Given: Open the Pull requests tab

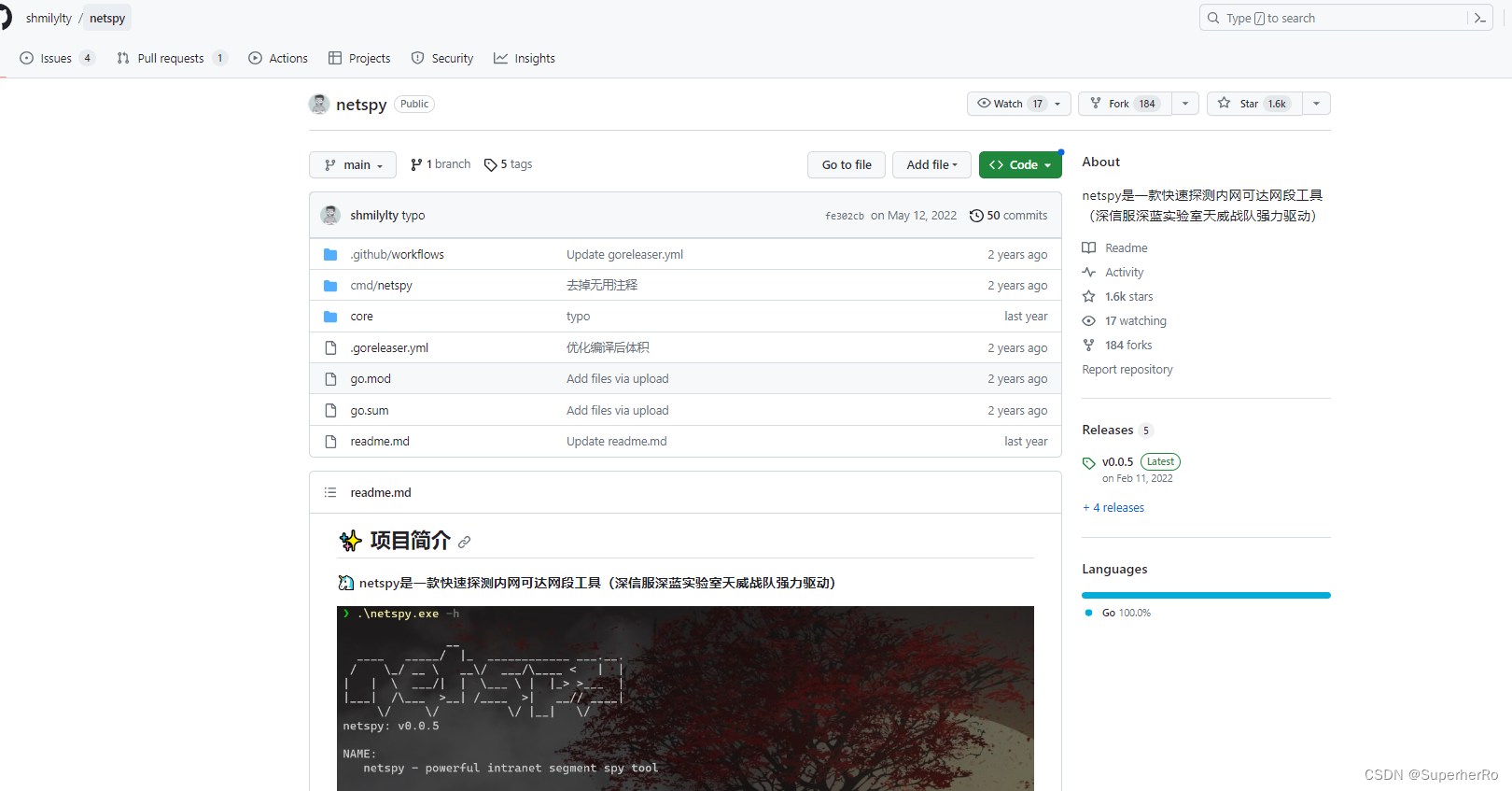Looking at the screenshot, I should coord(172,58).
